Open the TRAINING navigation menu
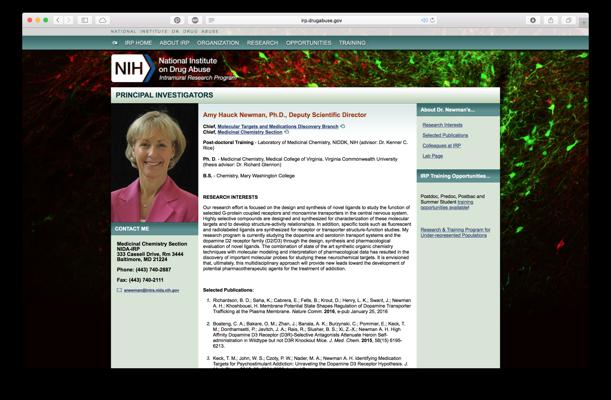Image resolution: width=611 pixels, height=400 pixels. tap(352, 43)
